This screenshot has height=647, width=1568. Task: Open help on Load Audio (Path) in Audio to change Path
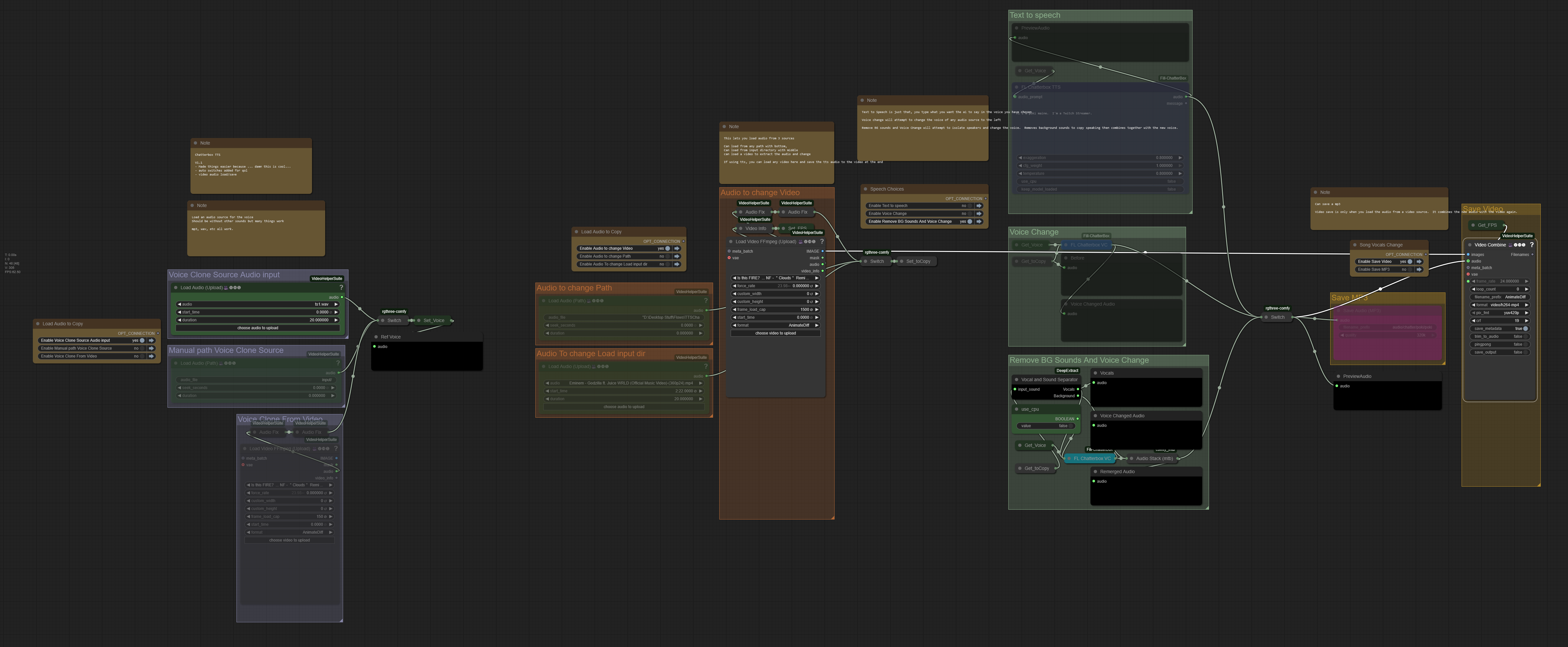(x=706, y=300)
